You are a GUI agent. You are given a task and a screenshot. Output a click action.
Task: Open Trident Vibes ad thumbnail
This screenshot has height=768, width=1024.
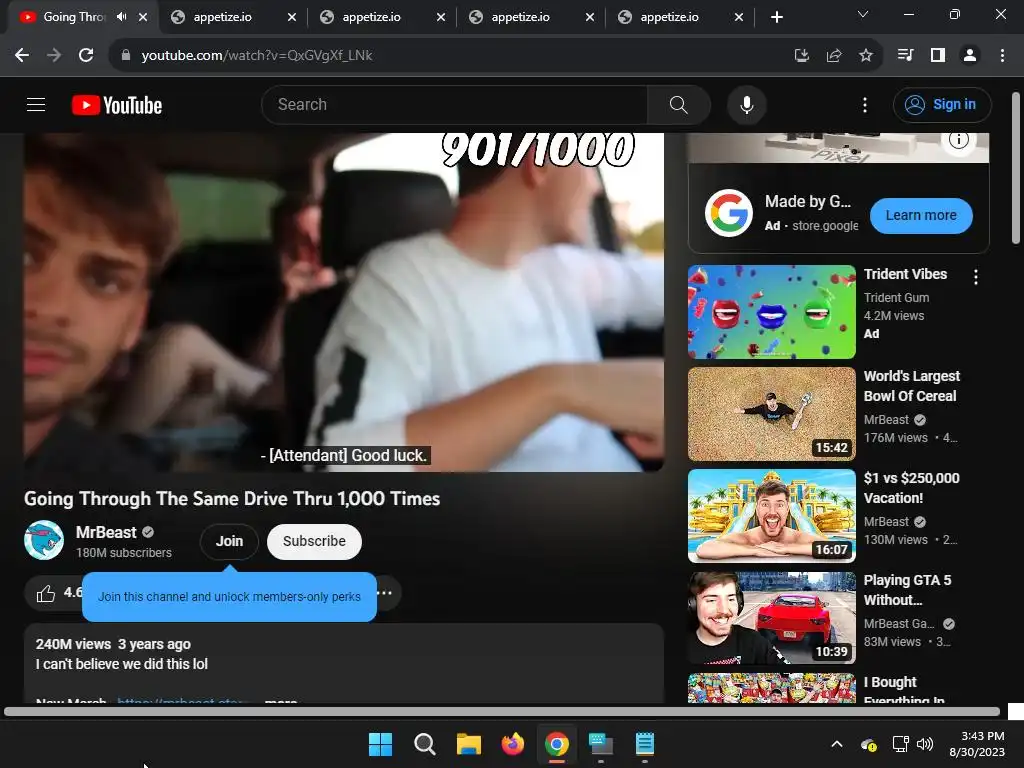pyautogui.click(x=771, y=312)
